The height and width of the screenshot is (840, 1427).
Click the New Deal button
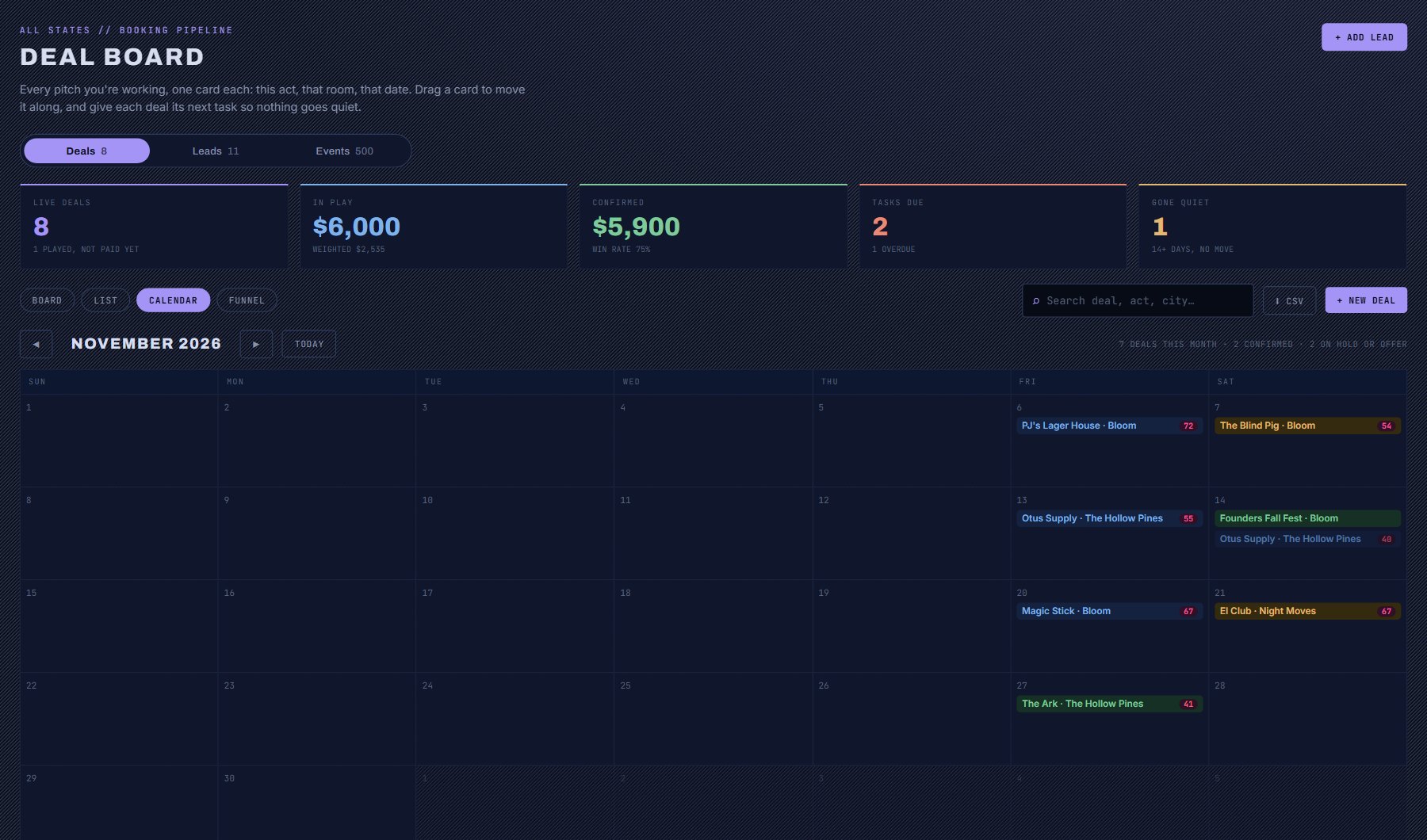tap(1365, 300)
